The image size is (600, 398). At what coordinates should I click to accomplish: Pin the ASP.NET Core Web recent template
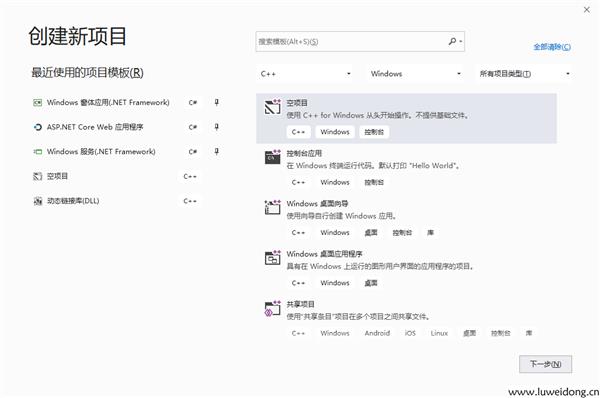click(217, 127)
